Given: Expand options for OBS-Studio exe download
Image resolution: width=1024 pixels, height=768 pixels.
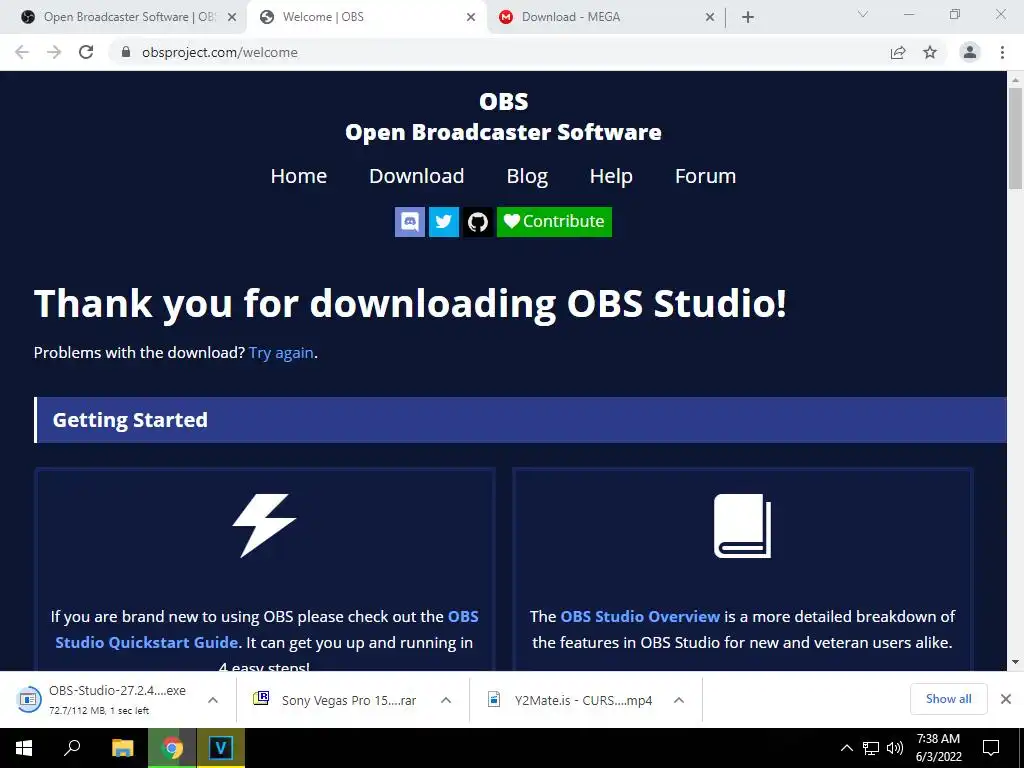Looking at the screenshot, I should [213, 700].
